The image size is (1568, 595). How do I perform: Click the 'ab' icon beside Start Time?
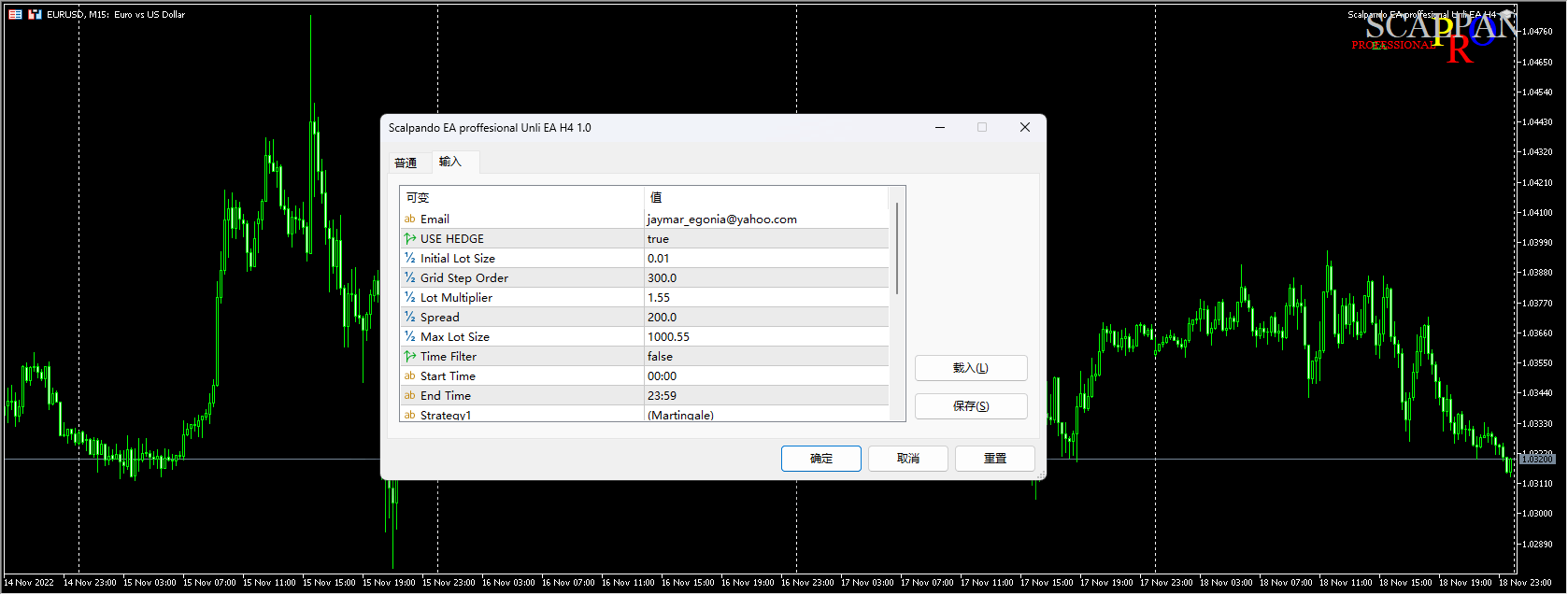click(409, 376)
